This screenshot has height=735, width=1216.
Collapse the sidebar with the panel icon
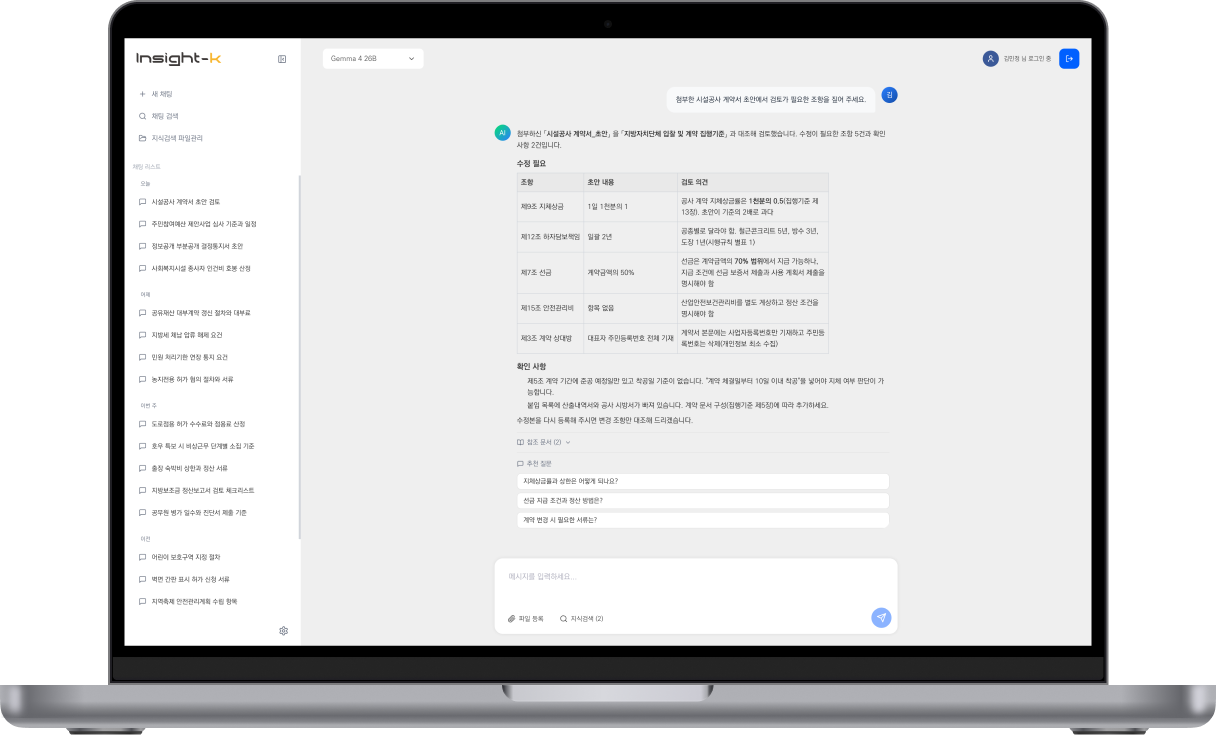[282, 59]
